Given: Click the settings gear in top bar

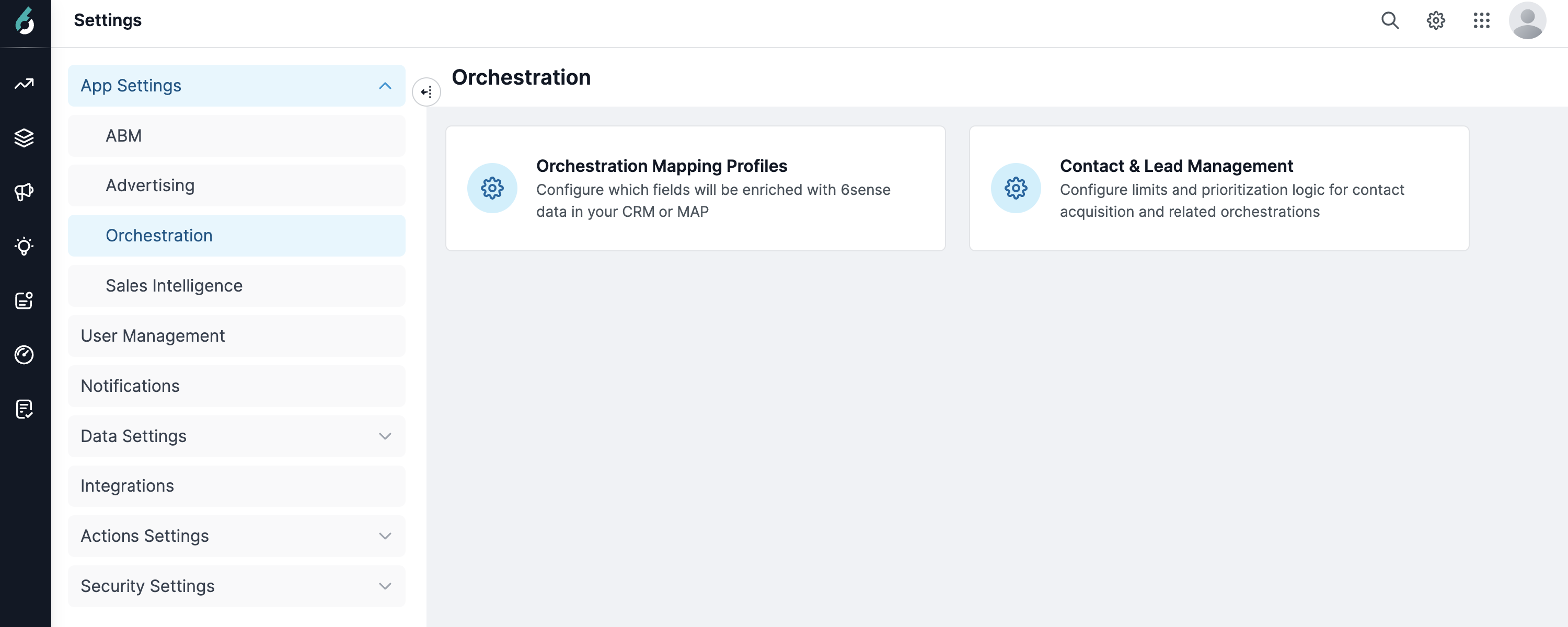Looking at the screenshot, I should pyautogui.click(x=1435, y=21).
